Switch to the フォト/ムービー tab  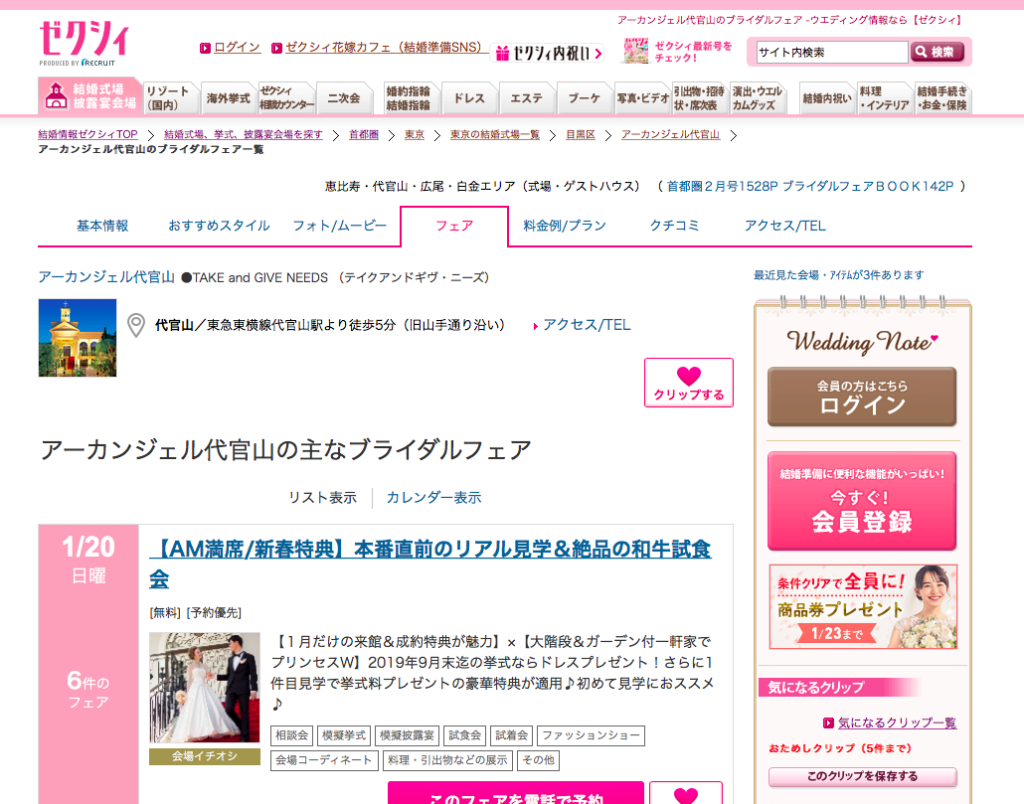[x=340, y=226]
